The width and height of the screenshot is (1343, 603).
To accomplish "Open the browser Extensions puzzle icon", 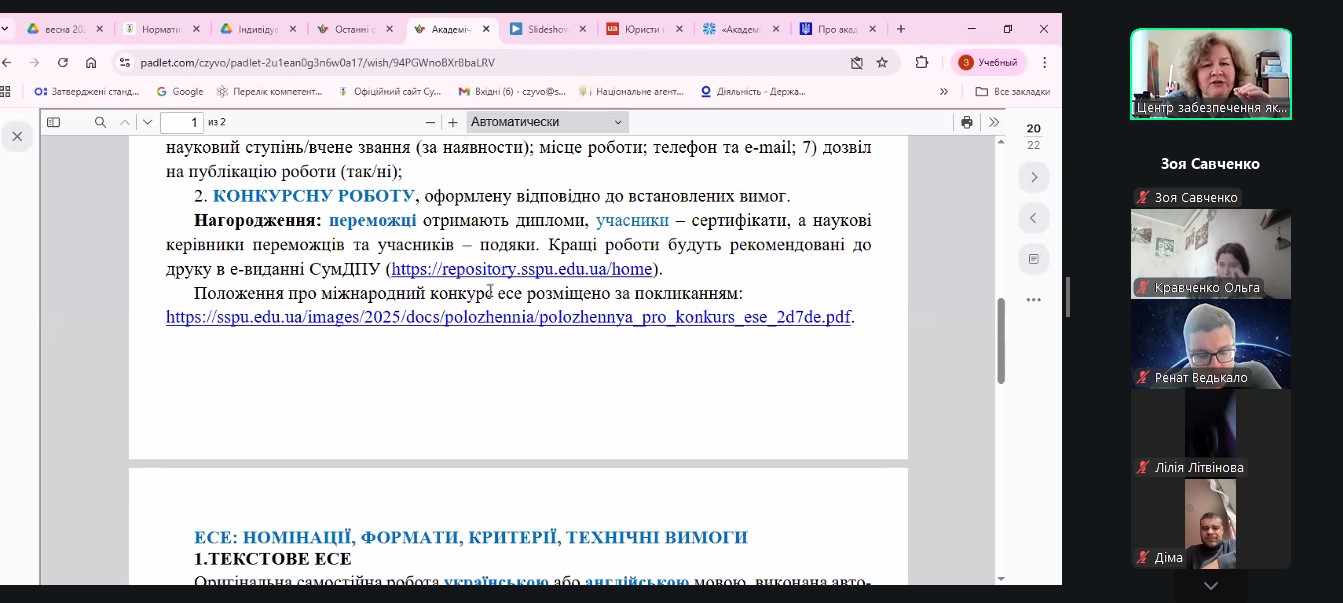I will 921,62.
